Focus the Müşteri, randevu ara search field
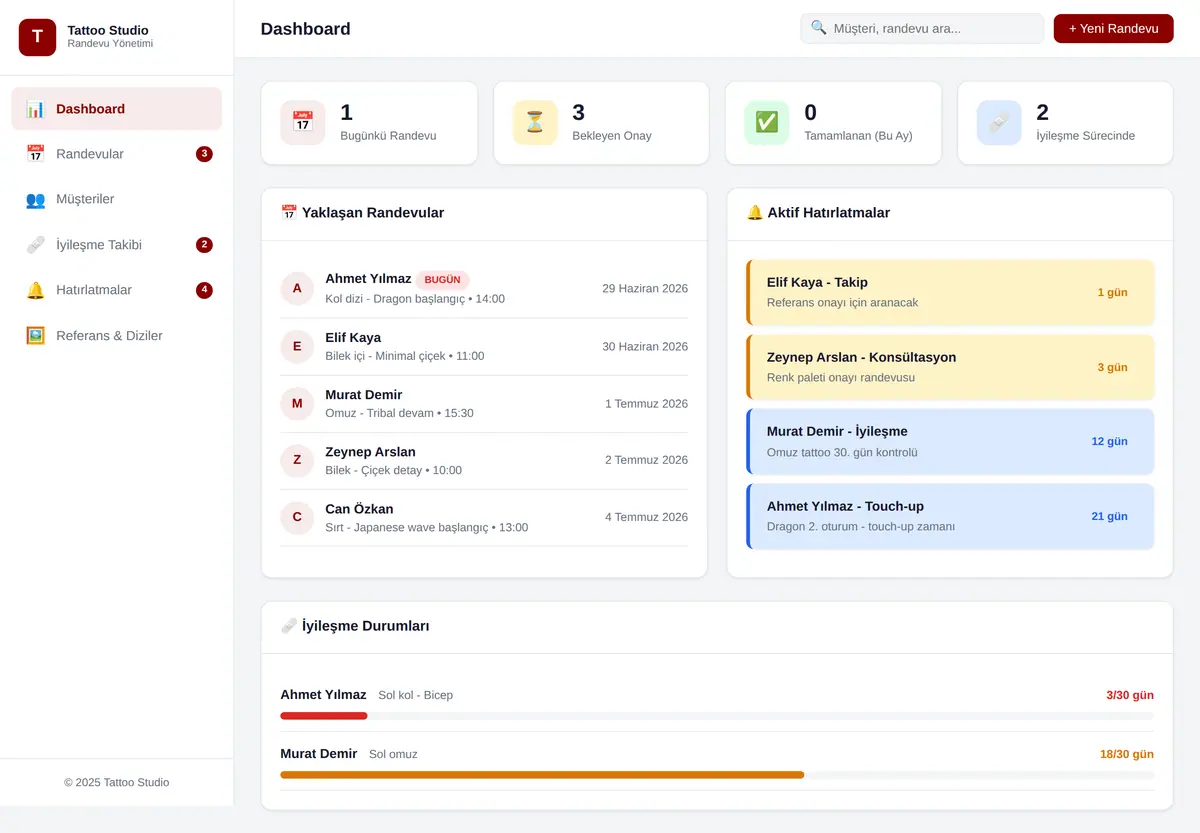The width and height of the screenshot is (1200, 833). 922,28
